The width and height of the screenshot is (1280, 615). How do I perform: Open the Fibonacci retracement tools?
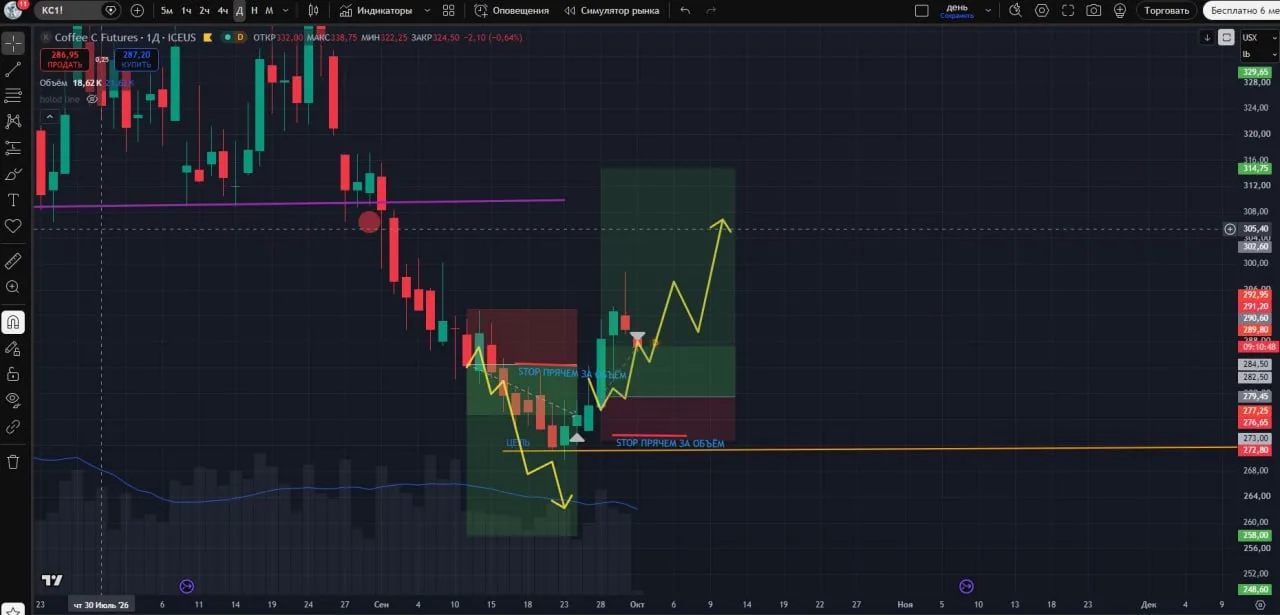[13, 96]
